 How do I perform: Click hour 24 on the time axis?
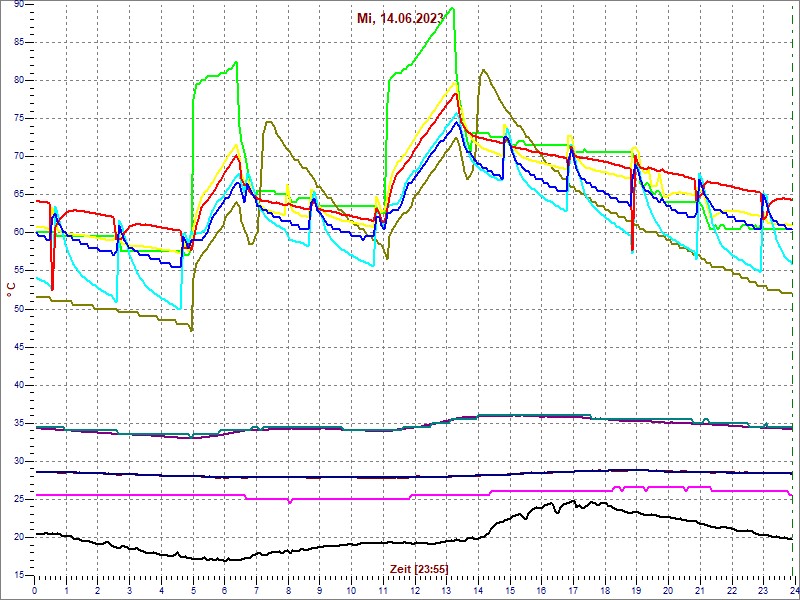(x=794, y=590)
